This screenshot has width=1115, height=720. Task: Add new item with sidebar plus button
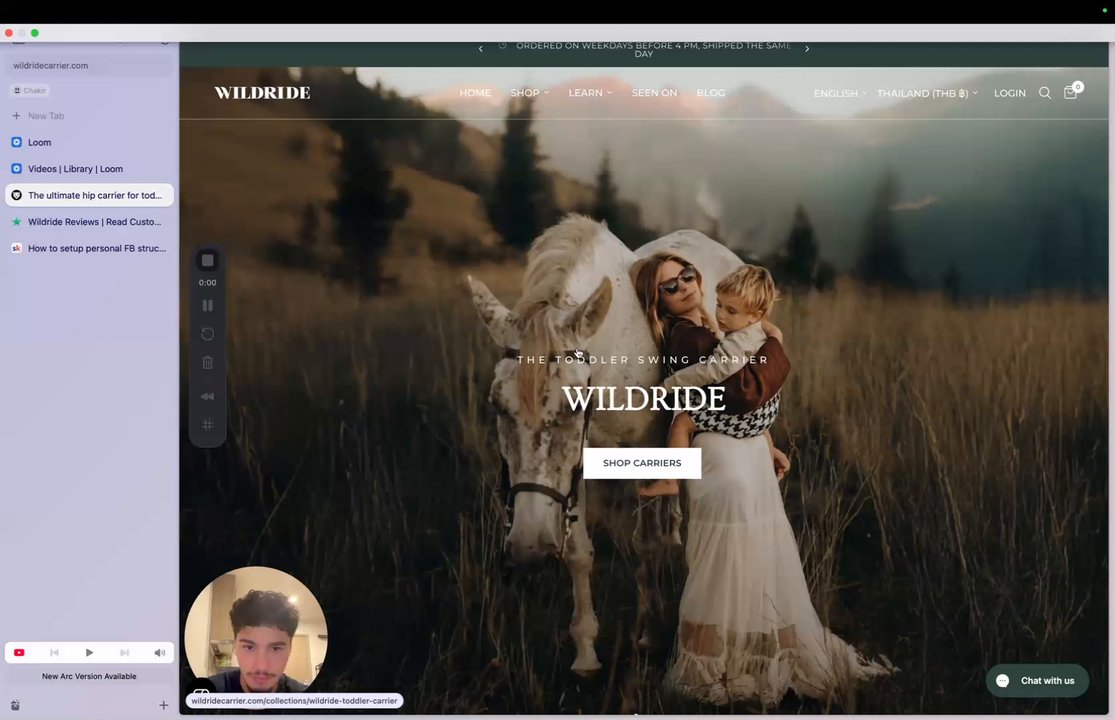click(164, 705)
